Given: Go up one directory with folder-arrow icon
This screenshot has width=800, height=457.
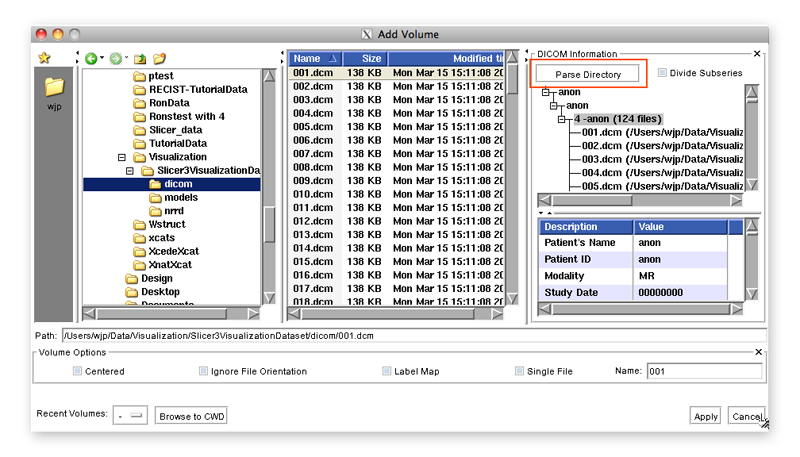Looking at the screenshot, I should pyautogui.click(x=140, y=59).
